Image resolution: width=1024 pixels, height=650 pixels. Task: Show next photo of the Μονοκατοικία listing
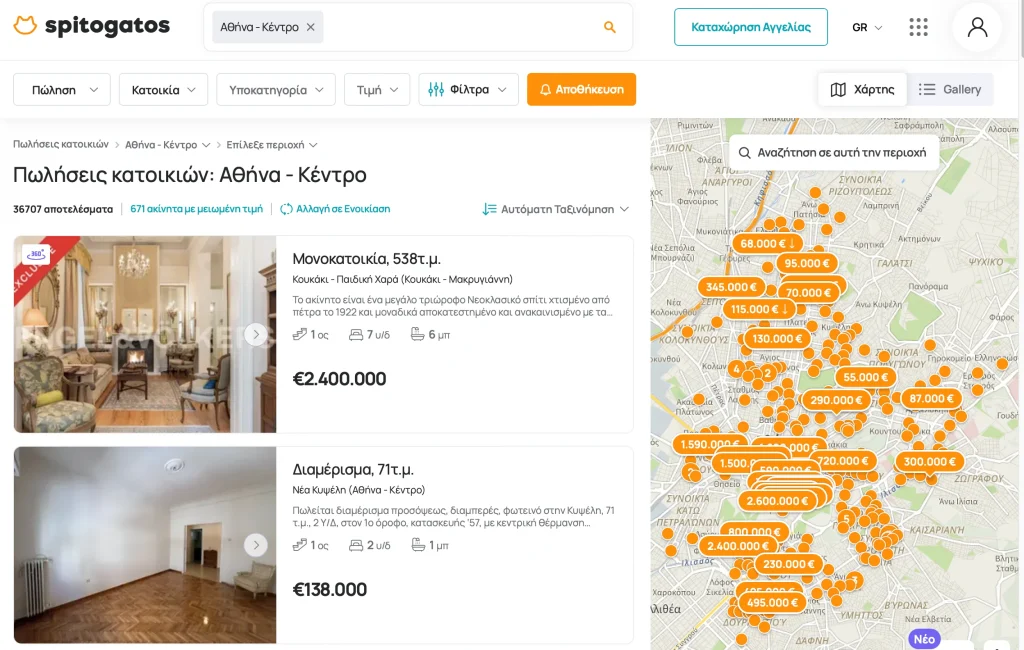(x=256, y=334)
